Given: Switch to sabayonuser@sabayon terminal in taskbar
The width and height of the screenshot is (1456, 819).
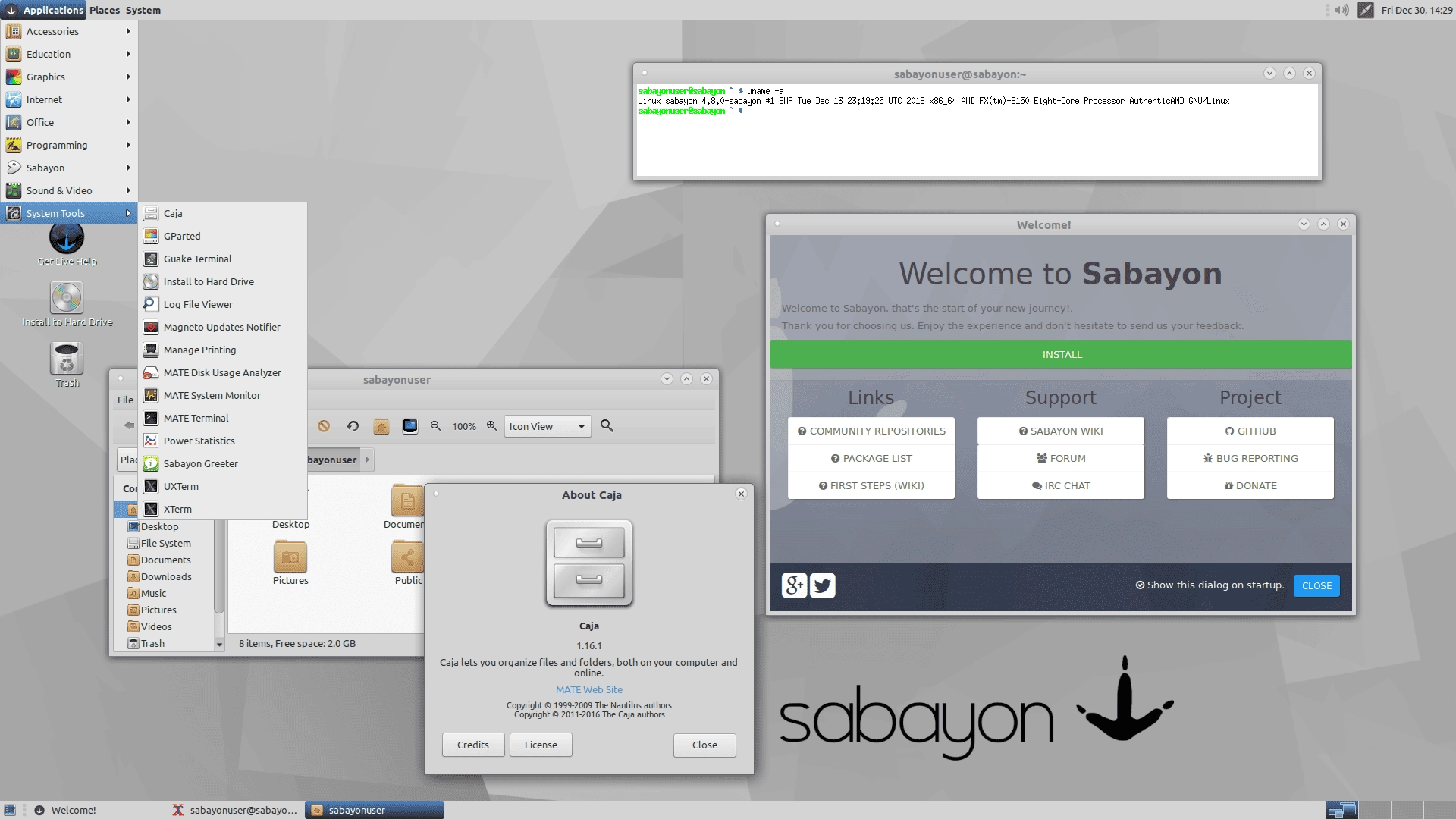Looking at the screenshot, I should (x=236, y=810).
